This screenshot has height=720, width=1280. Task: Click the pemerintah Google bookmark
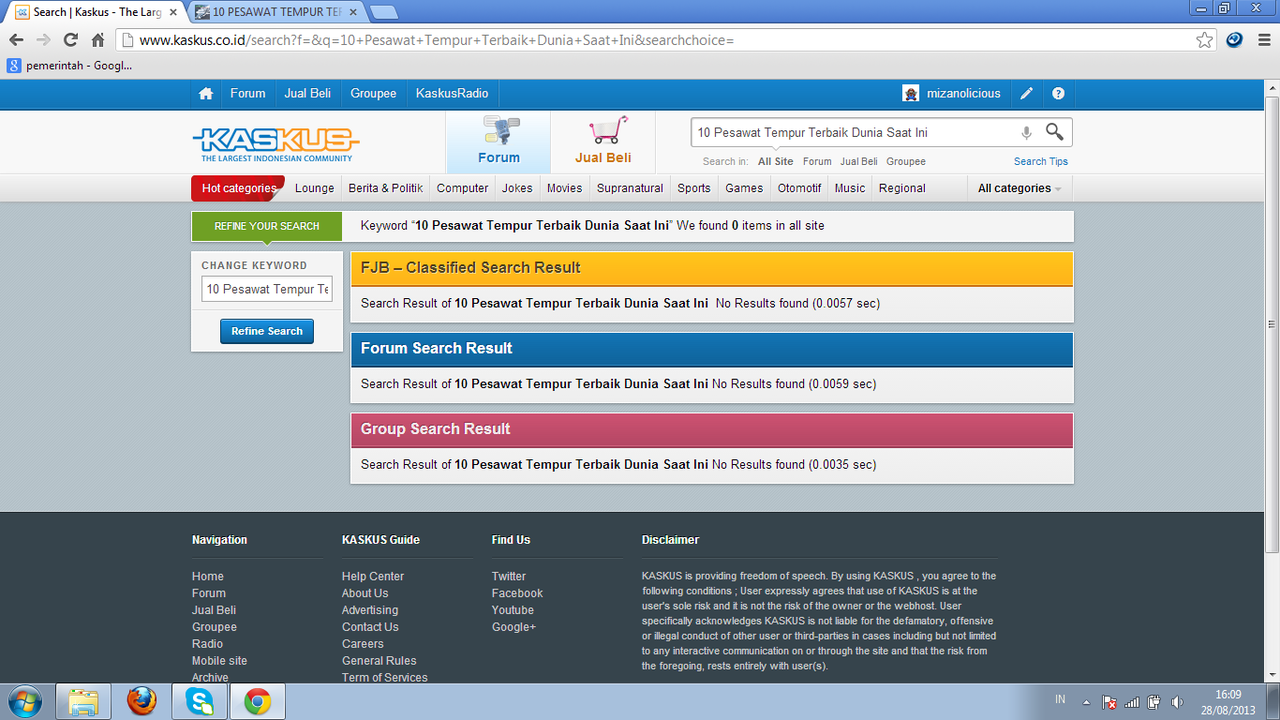tap(70, 66)
